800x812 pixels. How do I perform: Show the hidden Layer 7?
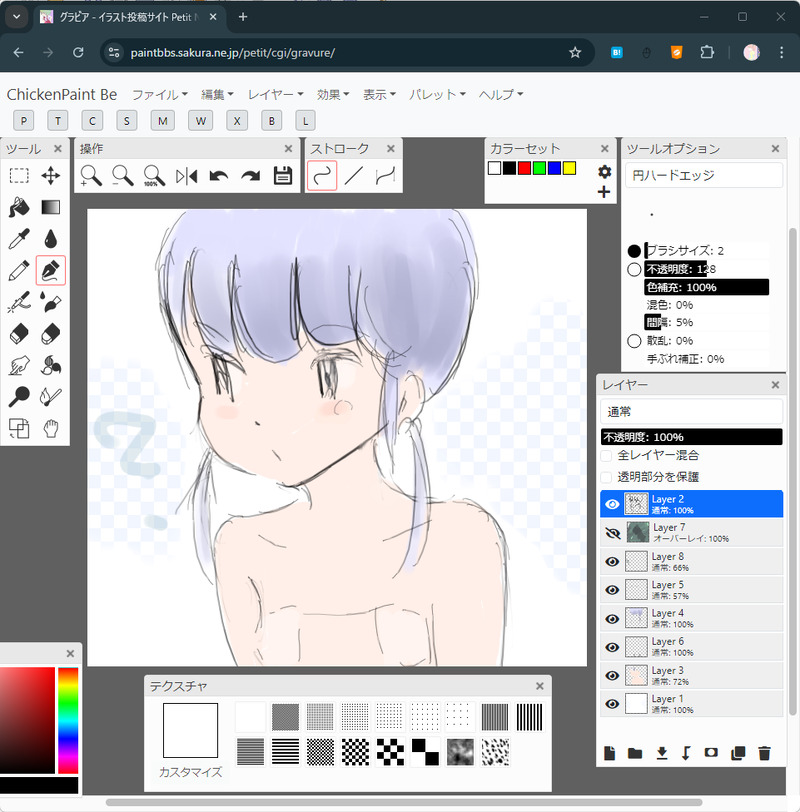[613, 533]
